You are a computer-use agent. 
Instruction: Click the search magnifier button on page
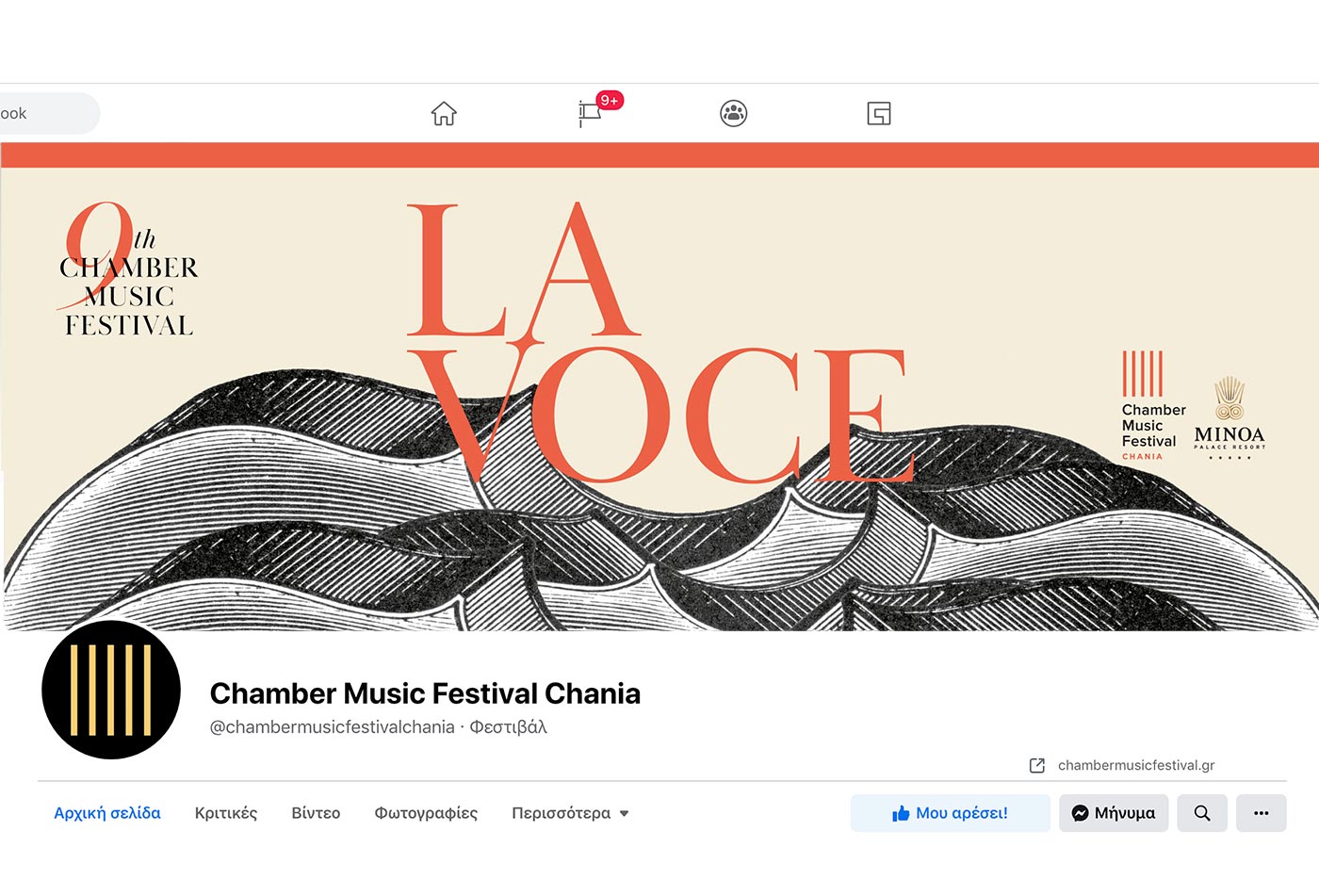point(1202,813)
